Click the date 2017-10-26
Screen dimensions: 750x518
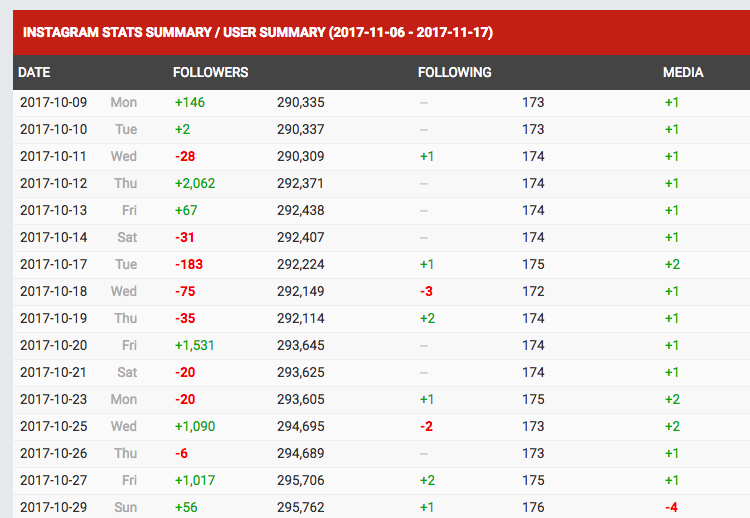[x=54, y=453]
